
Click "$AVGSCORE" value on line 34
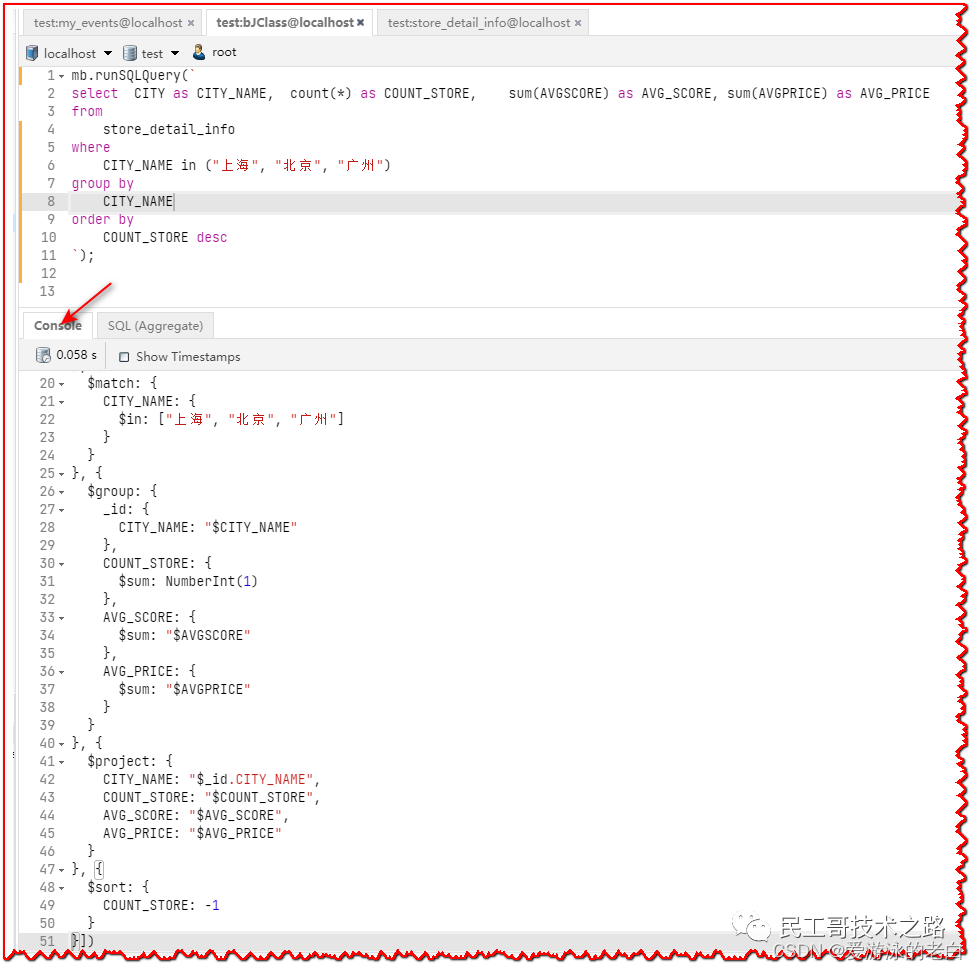point(208,635)
